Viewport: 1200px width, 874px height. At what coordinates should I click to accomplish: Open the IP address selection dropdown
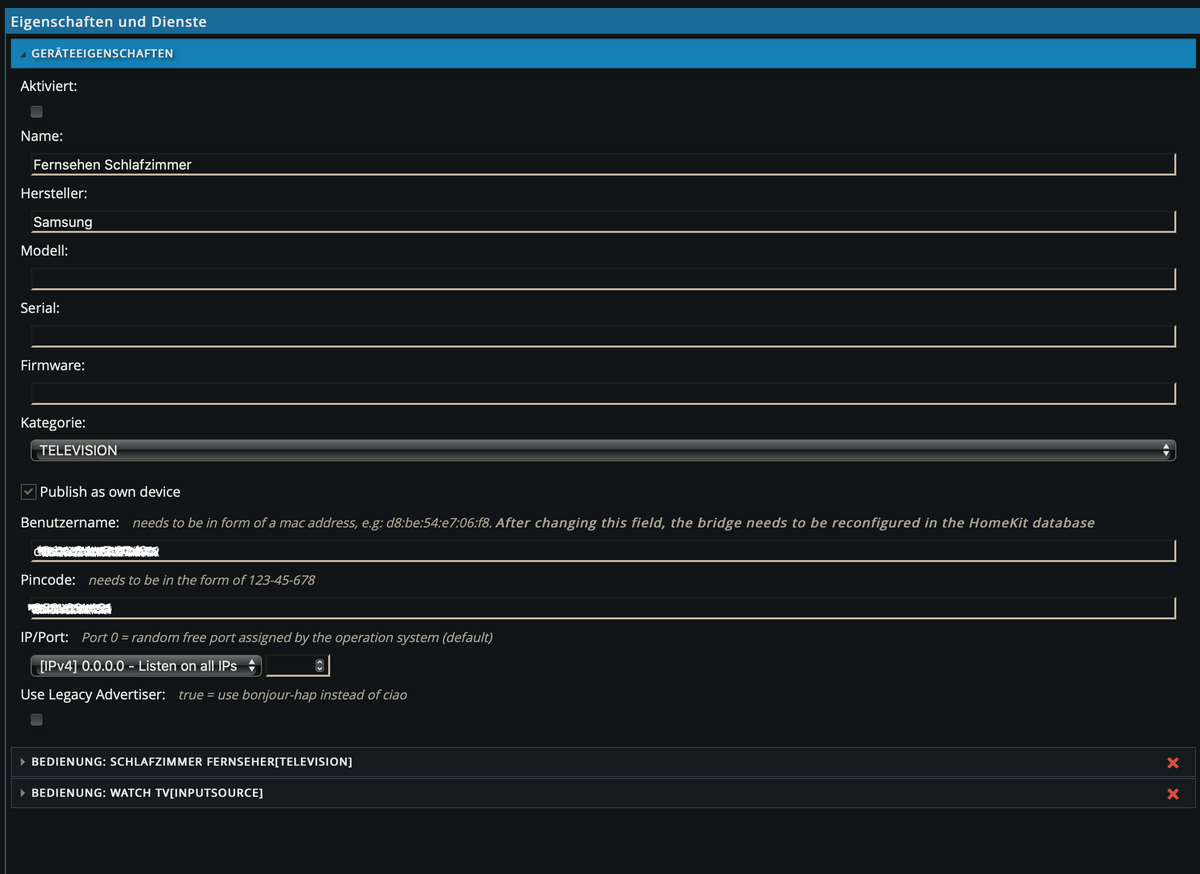[x=145, y=665]
